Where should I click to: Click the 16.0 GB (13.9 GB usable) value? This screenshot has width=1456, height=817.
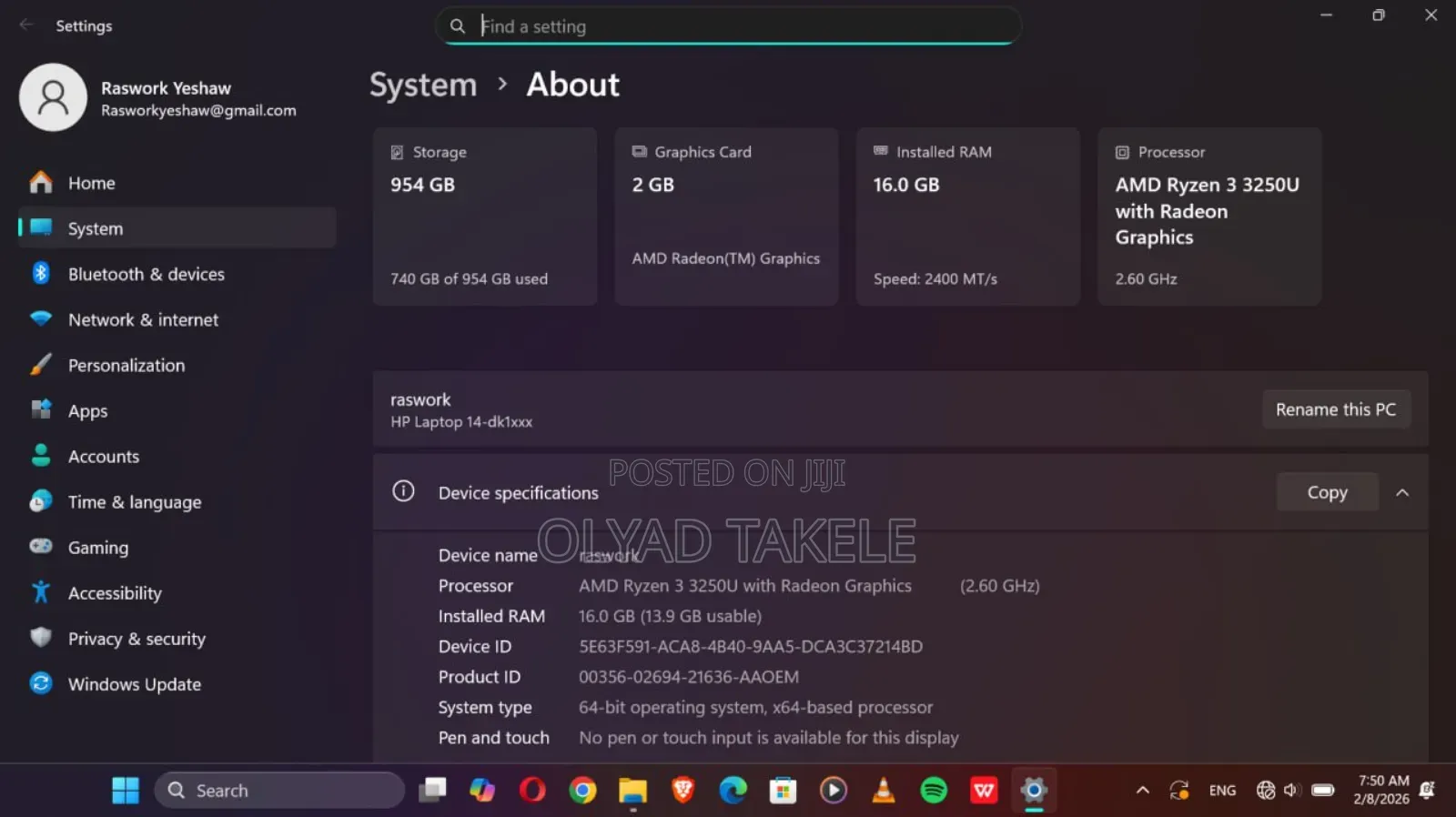pyautogui.click(x=670, y=616)
